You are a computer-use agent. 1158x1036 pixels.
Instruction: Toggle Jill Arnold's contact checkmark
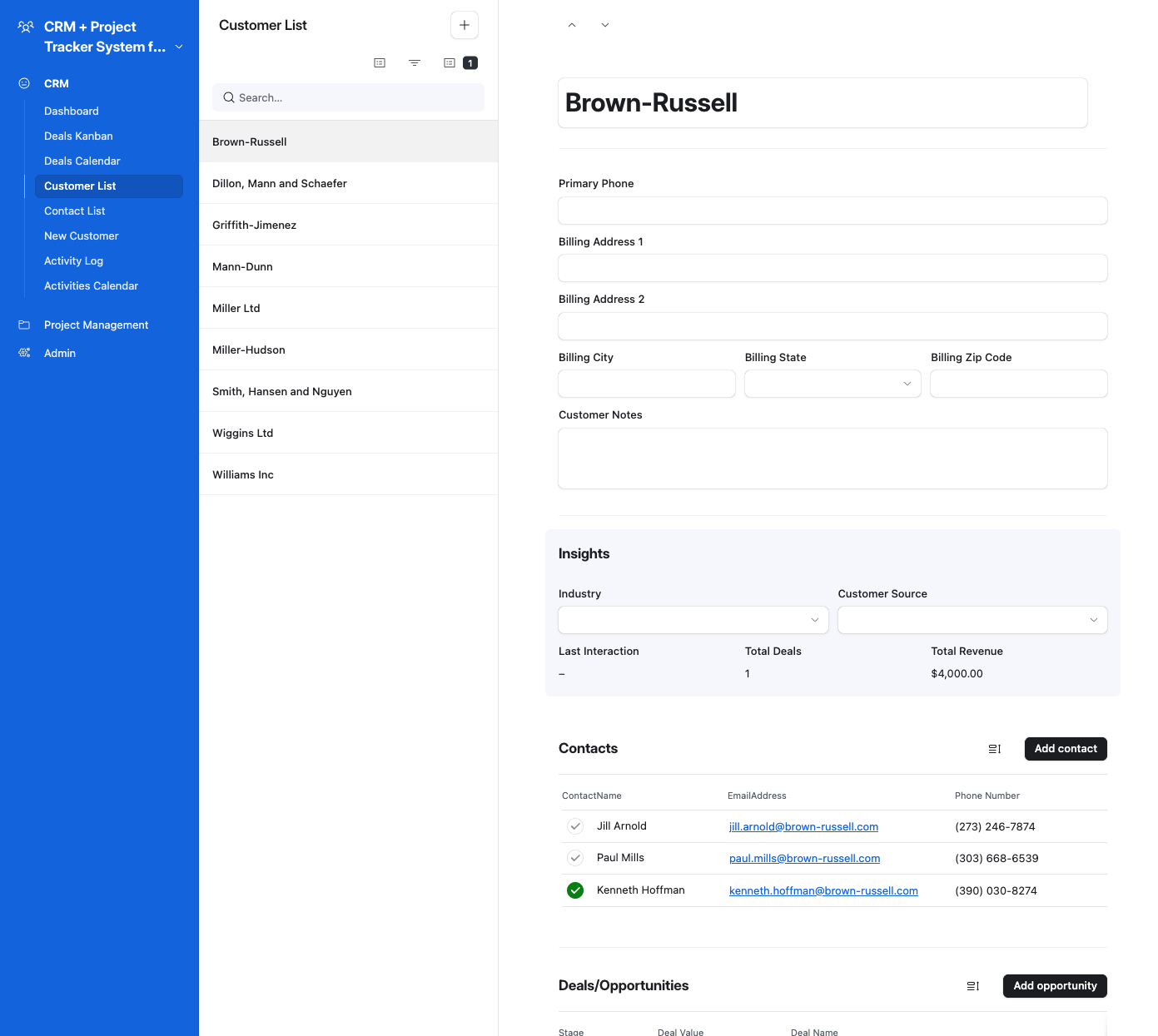point(575,825)
